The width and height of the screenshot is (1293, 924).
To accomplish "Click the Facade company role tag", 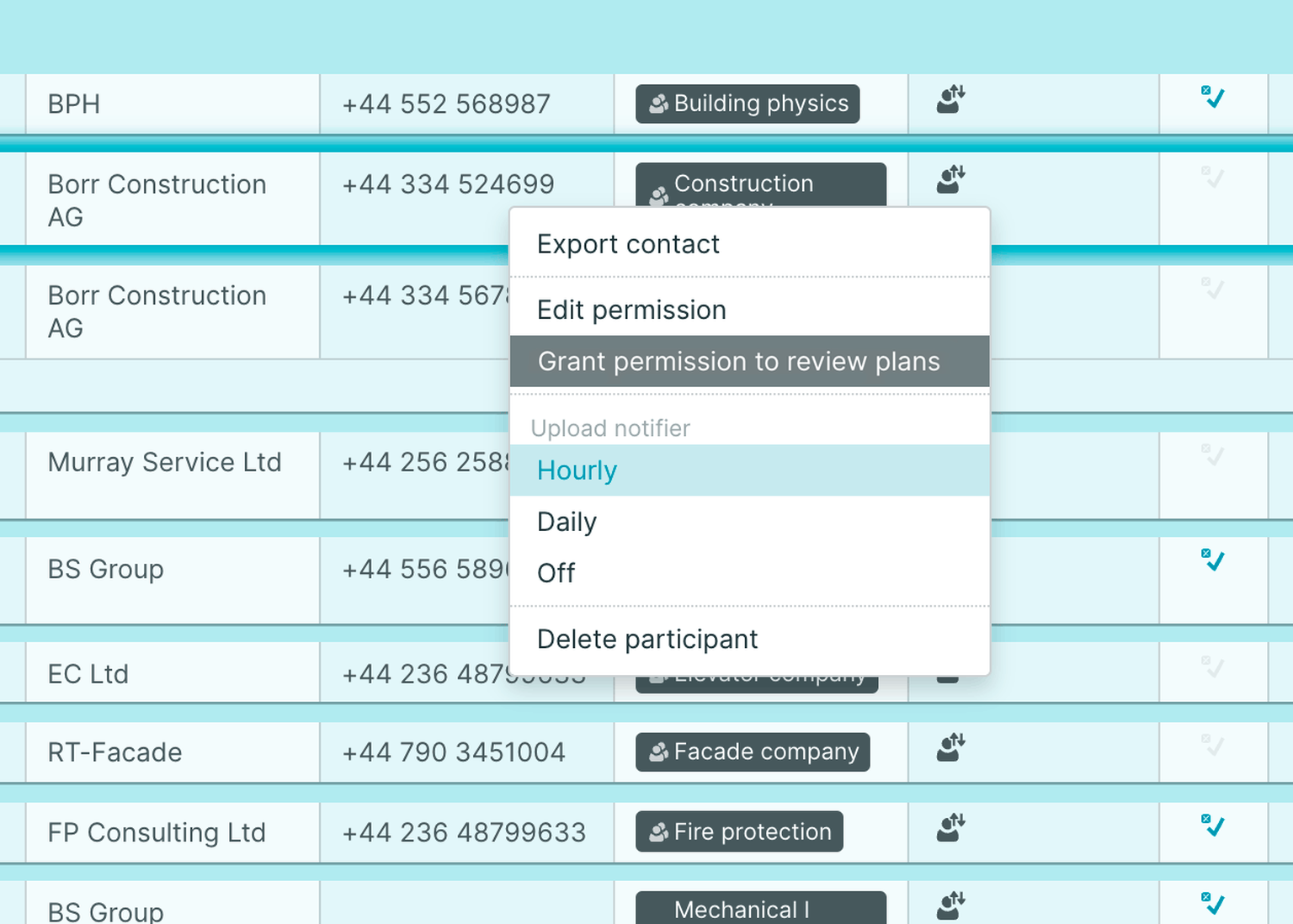I will pos(753,751).
